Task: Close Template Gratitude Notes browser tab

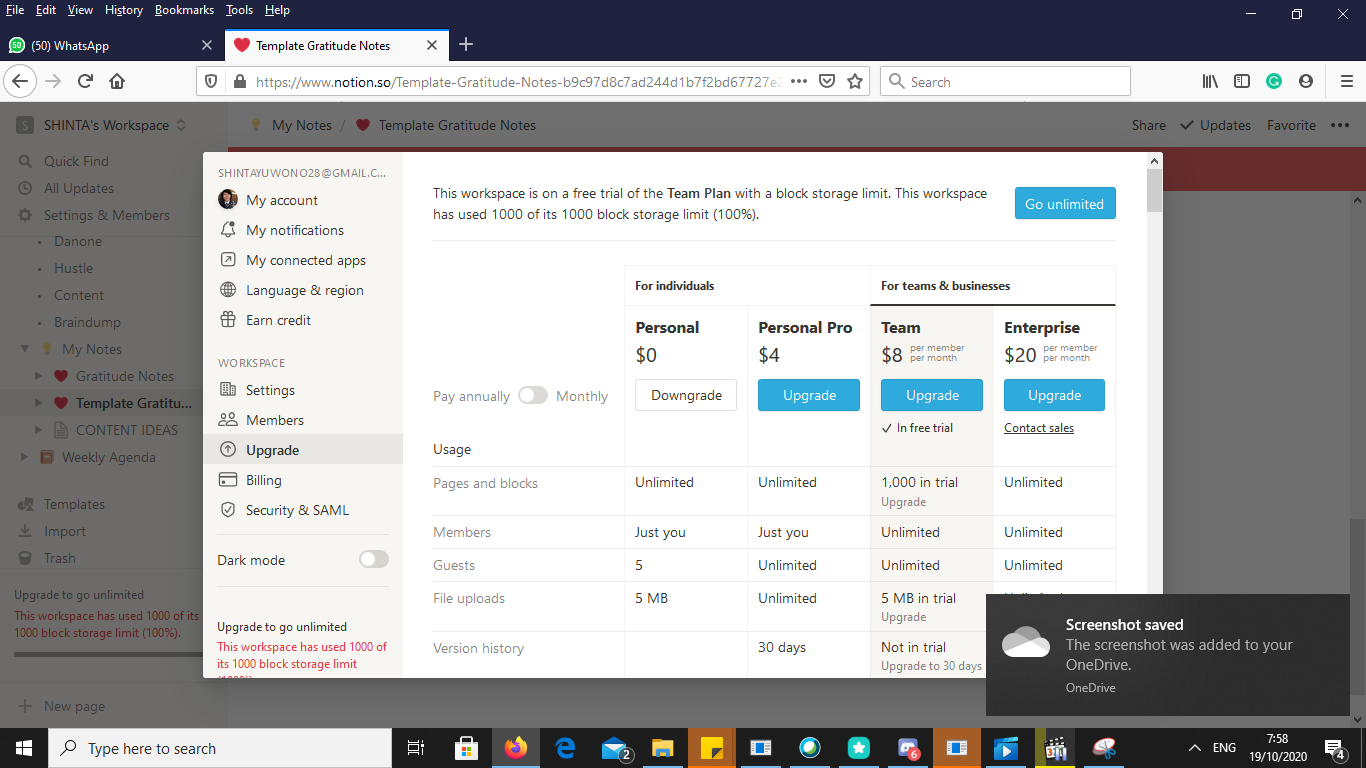Action: [x=432, y=45]
